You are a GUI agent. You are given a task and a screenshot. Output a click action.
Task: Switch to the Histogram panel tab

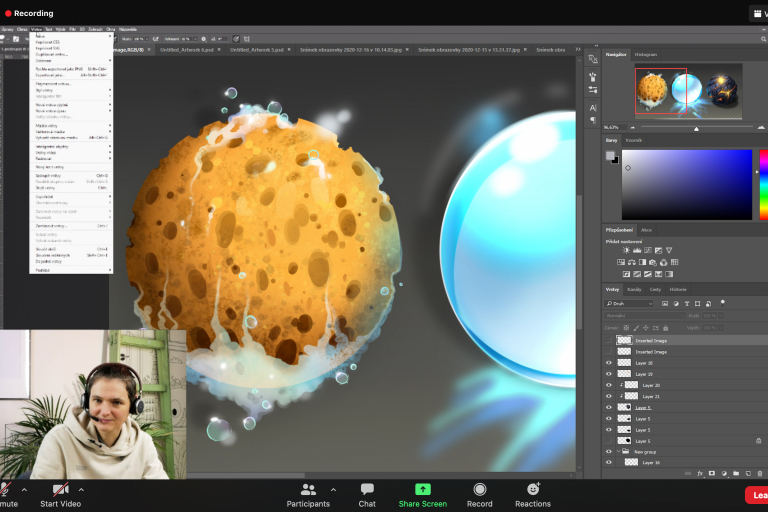tap(646, 54)
